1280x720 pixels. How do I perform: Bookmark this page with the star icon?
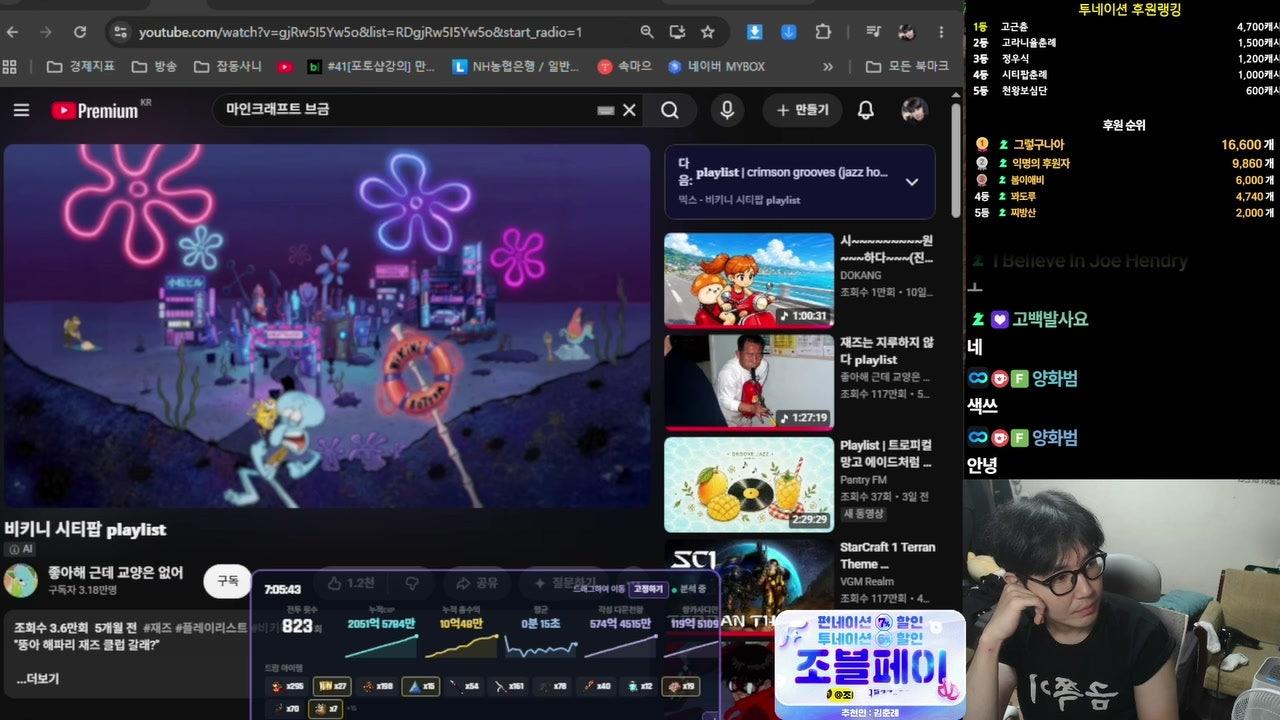point(708,32)
